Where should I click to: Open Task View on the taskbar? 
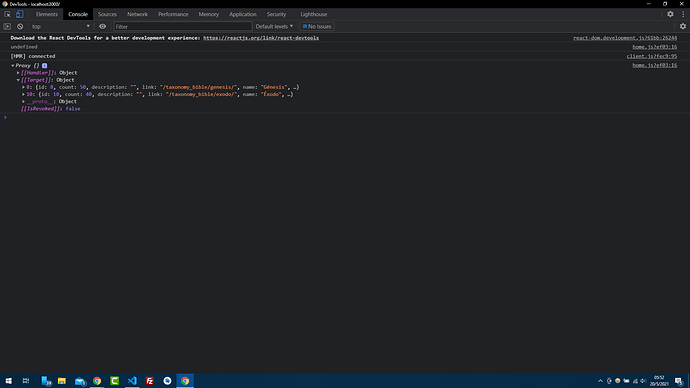click(x=26, y=381)
